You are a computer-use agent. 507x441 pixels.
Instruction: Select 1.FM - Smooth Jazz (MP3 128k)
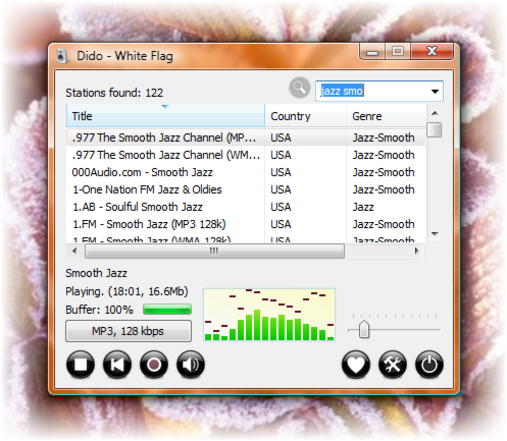246,224
